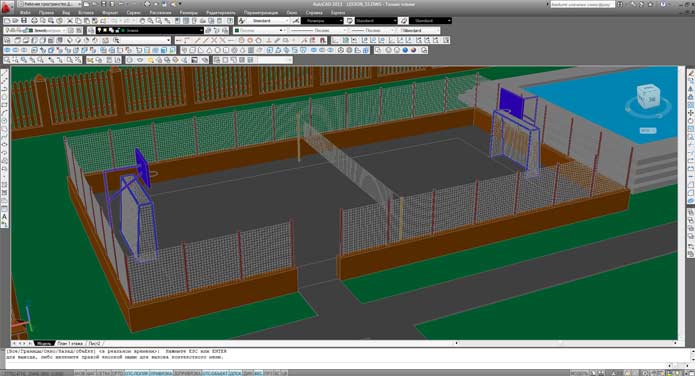Toggle СЕТКА grid display in status bar

coord(104,373)
